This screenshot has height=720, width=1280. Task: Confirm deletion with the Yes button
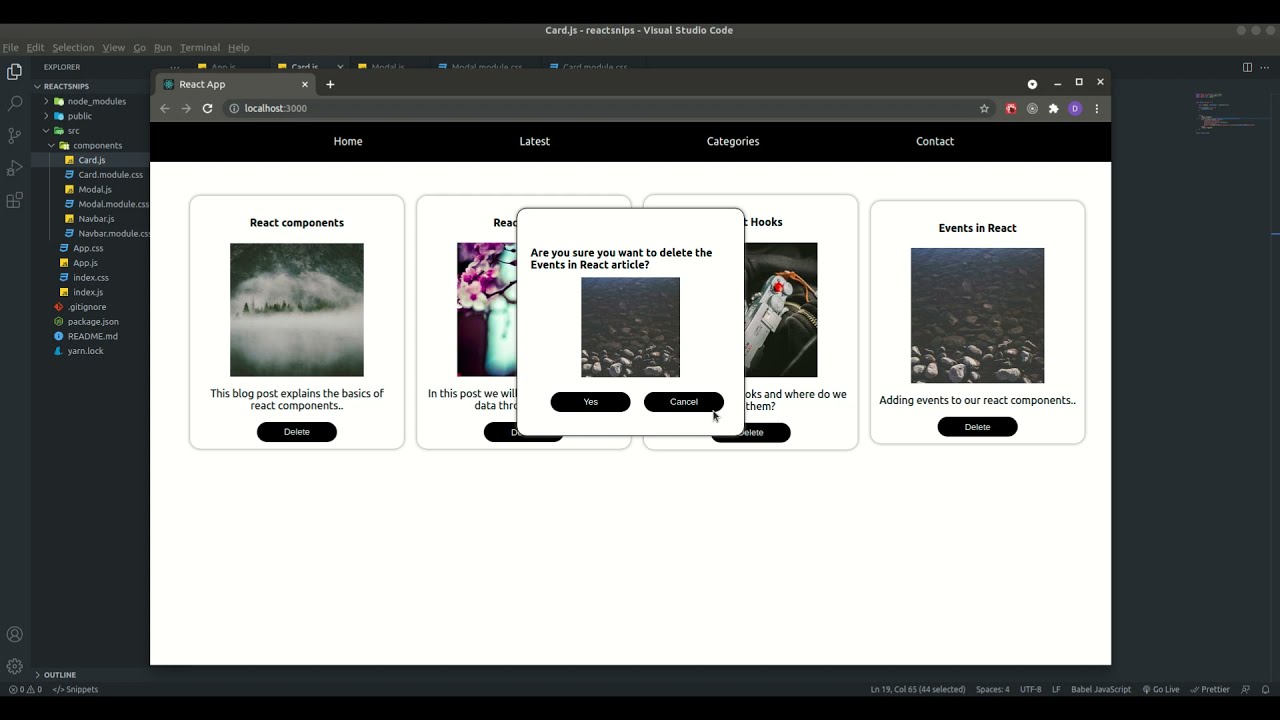point(590,402)
